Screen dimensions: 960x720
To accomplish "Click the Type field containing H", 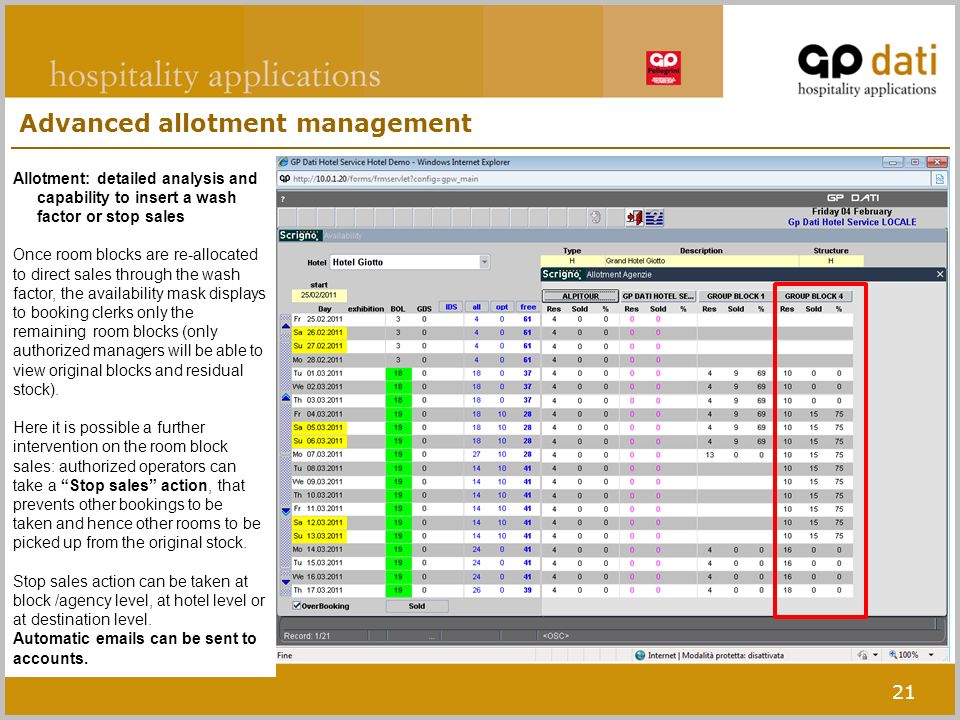I will tap(572, 261).
